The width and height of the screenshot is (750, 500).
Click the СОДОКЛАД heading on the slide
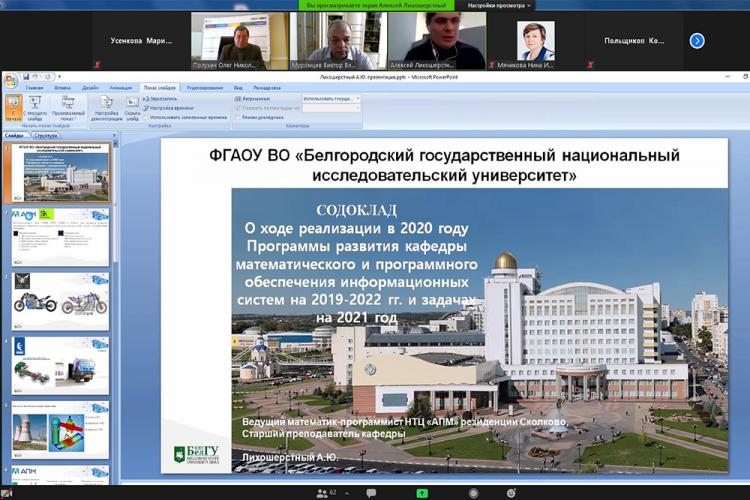coord(356,210)
